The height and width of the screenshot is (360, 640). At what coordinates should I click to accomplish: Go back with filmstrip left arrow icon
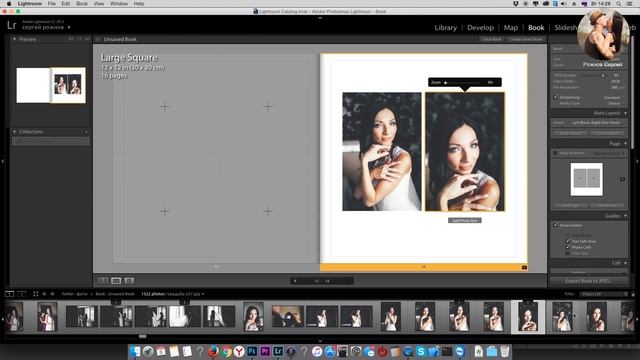pos(44,294)
